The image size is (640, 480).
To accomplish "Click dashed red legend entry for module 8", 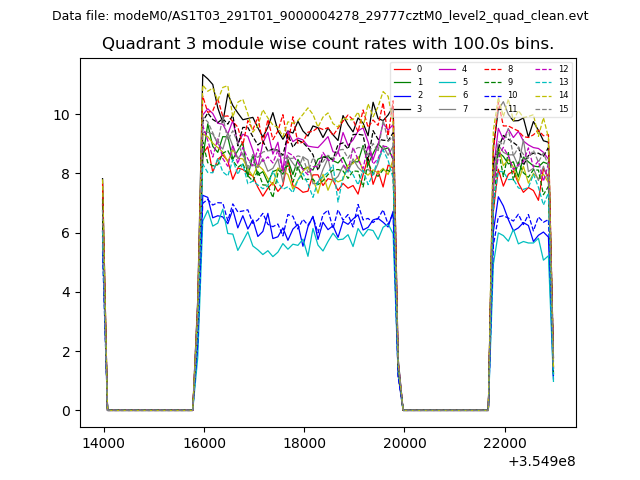I will pos(493,69).
